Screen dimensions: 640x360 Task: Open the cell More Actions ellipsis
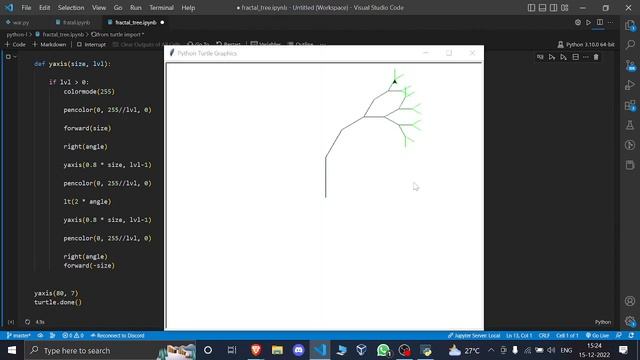586,57
